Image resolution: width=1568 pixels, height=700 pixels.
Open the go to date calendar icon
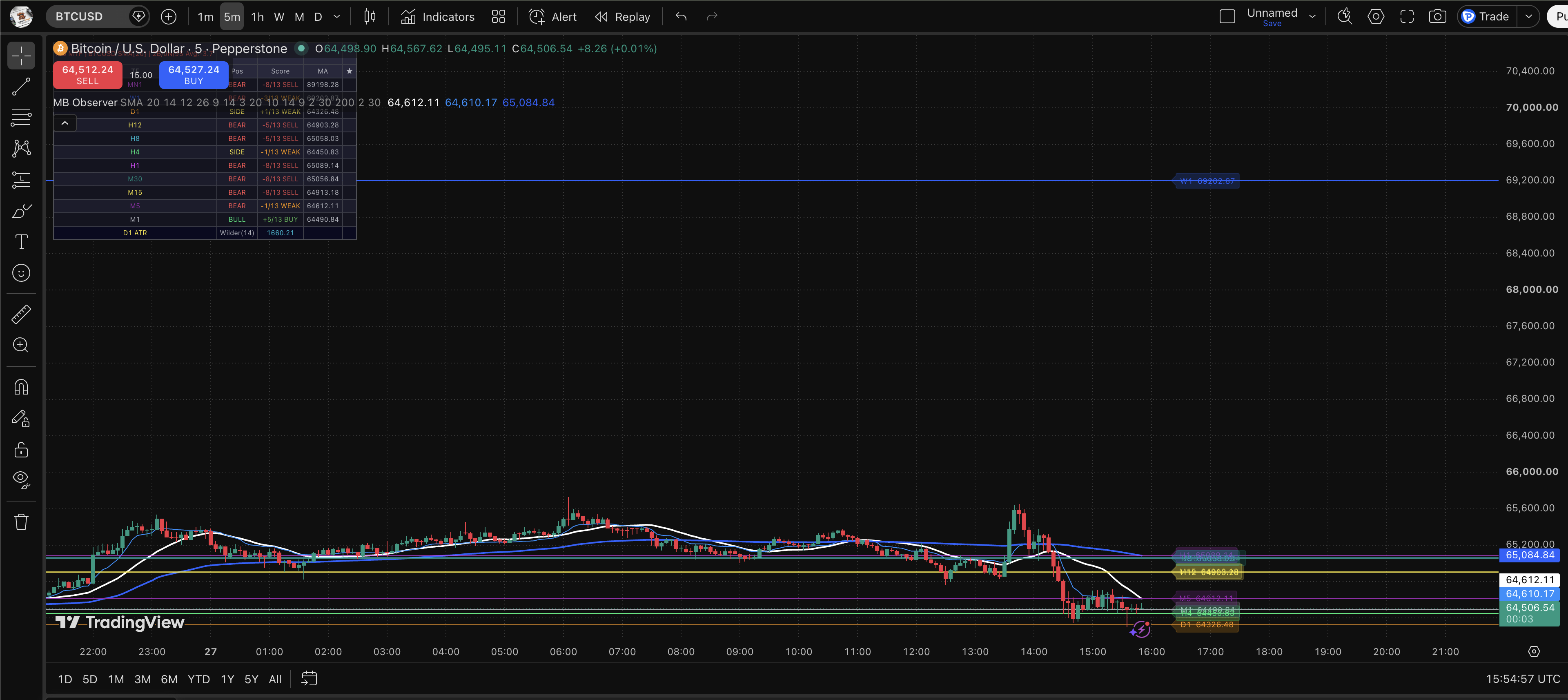click(309, 679)
